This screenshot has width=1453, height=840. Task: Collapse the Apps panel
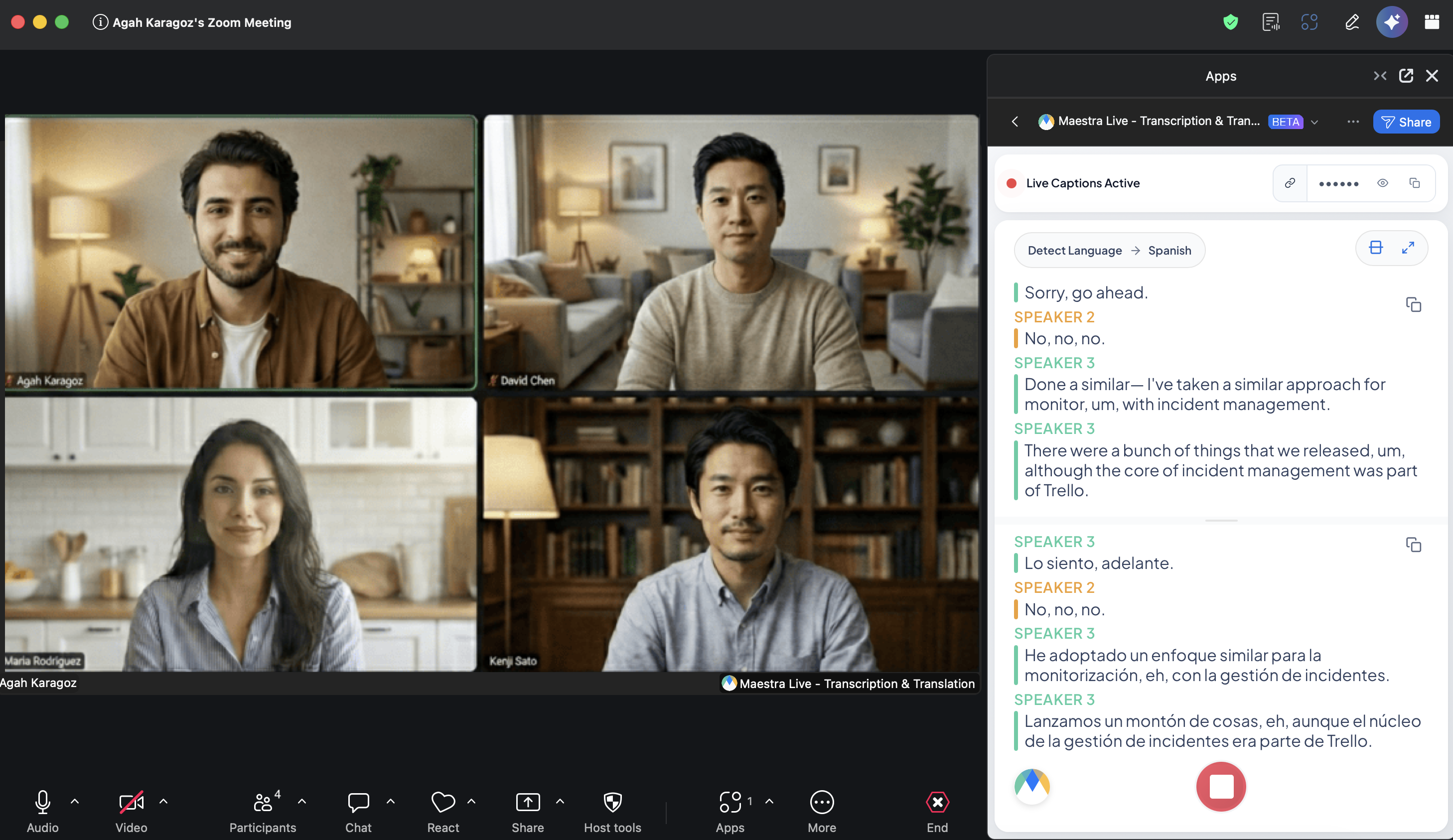1379,76
